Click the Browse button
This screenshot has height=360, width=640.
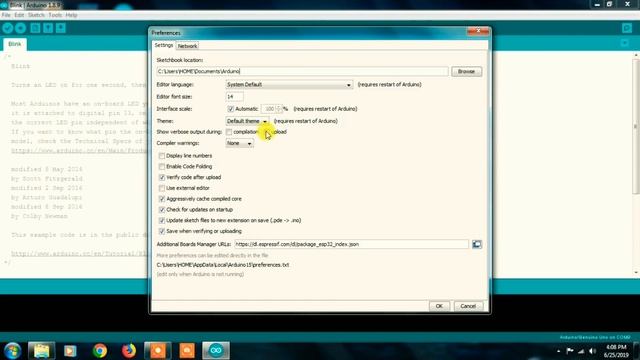(466, 71)
